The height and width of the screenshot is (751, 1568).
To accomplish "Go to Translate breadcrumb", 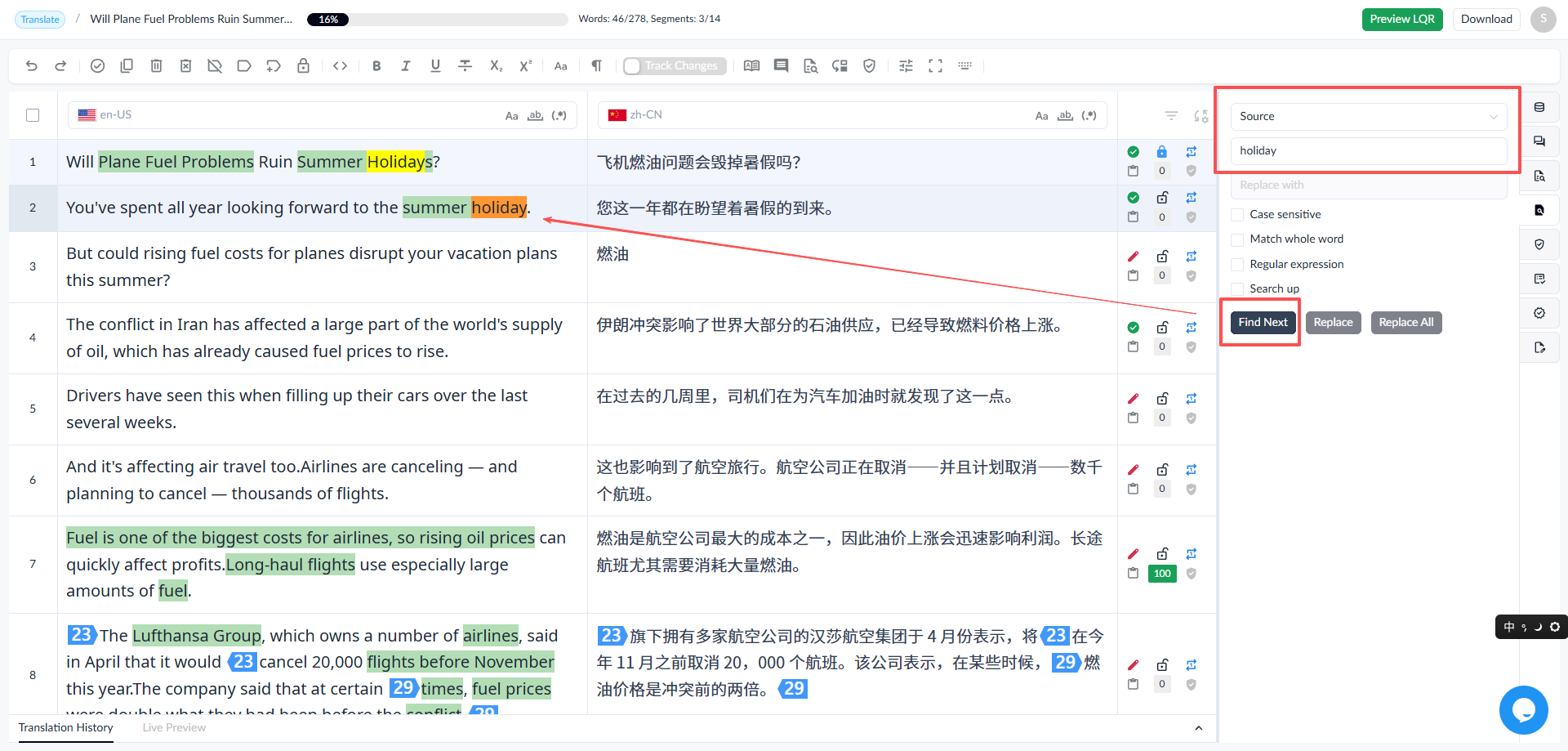I will pos(40,20).
